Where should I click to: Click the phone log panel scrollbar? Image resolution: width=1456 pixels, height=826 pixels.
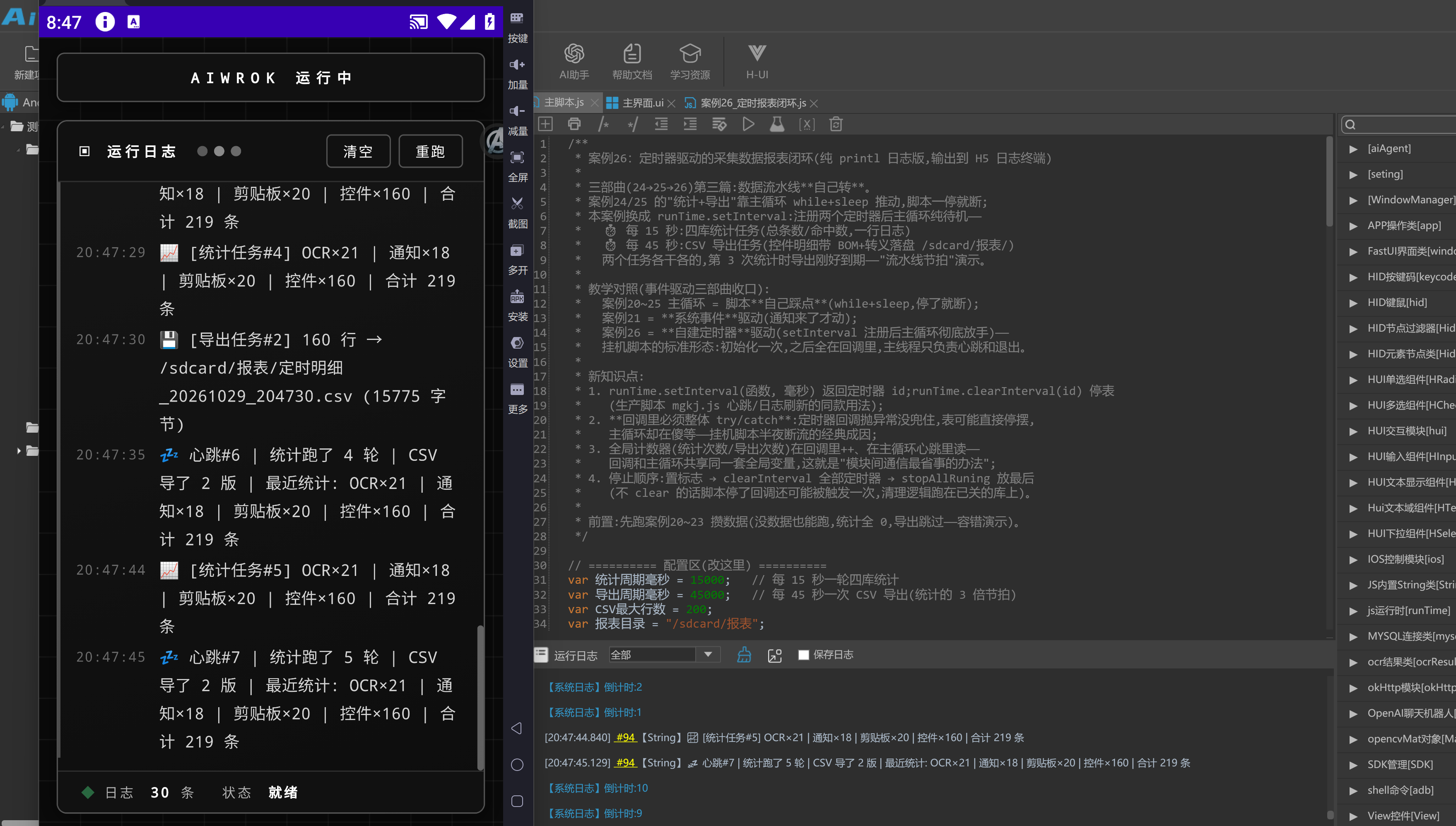pyautogui.click(x=480, y=698)
